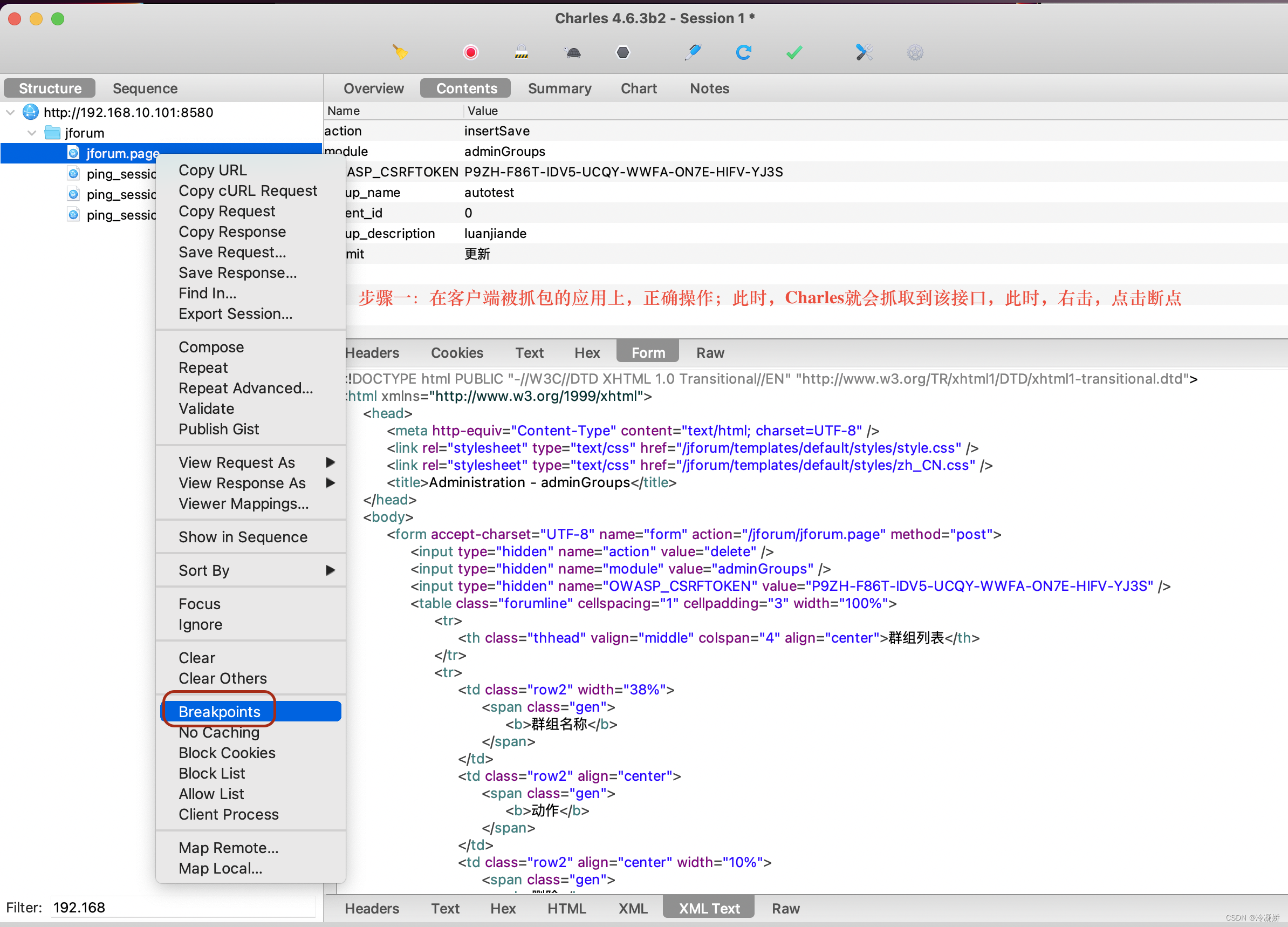The height and width of the screenshot is (927, 1288).
Task: Choose Map Remote… menu item
Action: tap(250, 848)
